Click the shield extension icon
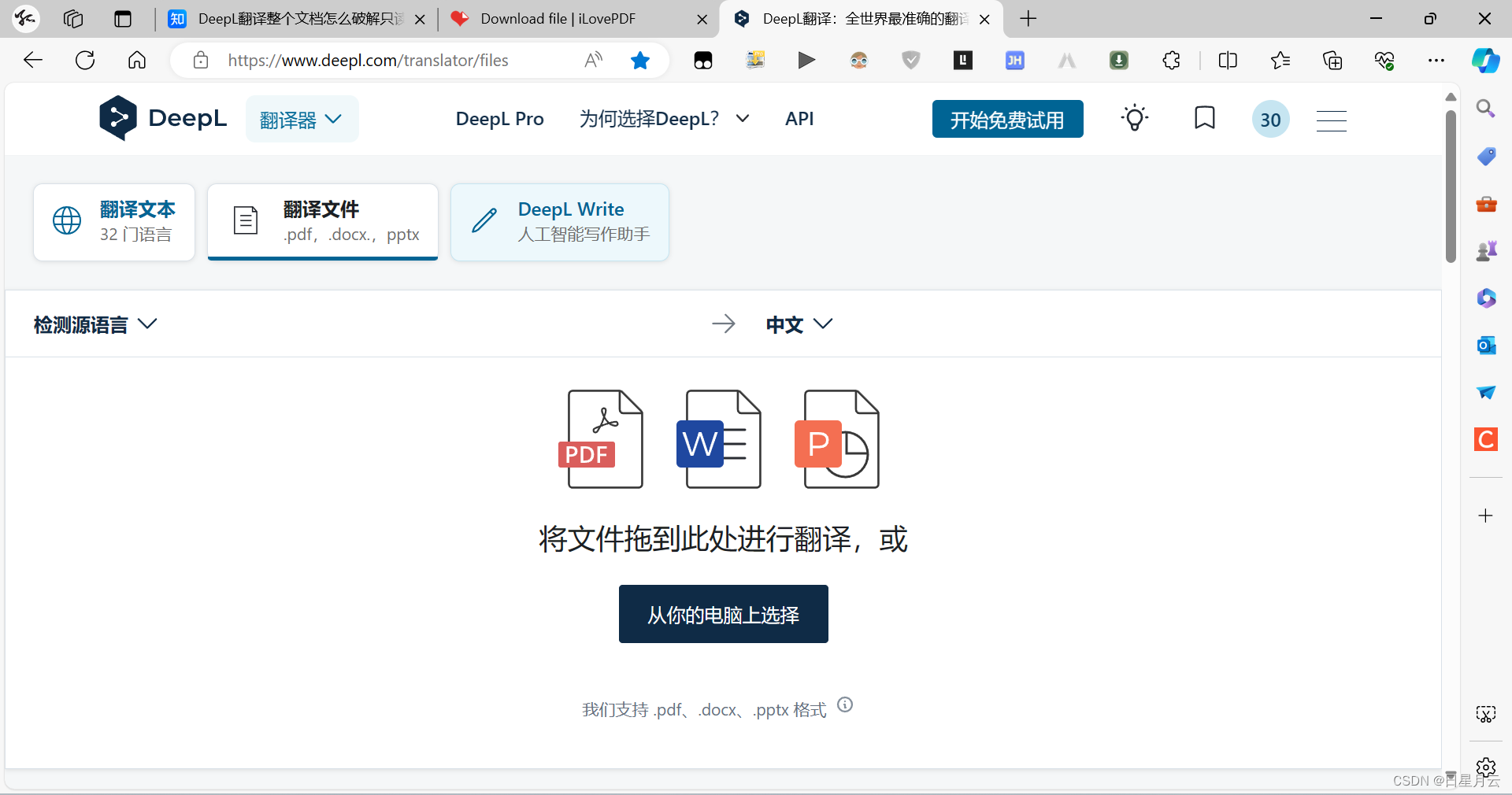This screenshot has height=795, width=1512. (911, 60)
